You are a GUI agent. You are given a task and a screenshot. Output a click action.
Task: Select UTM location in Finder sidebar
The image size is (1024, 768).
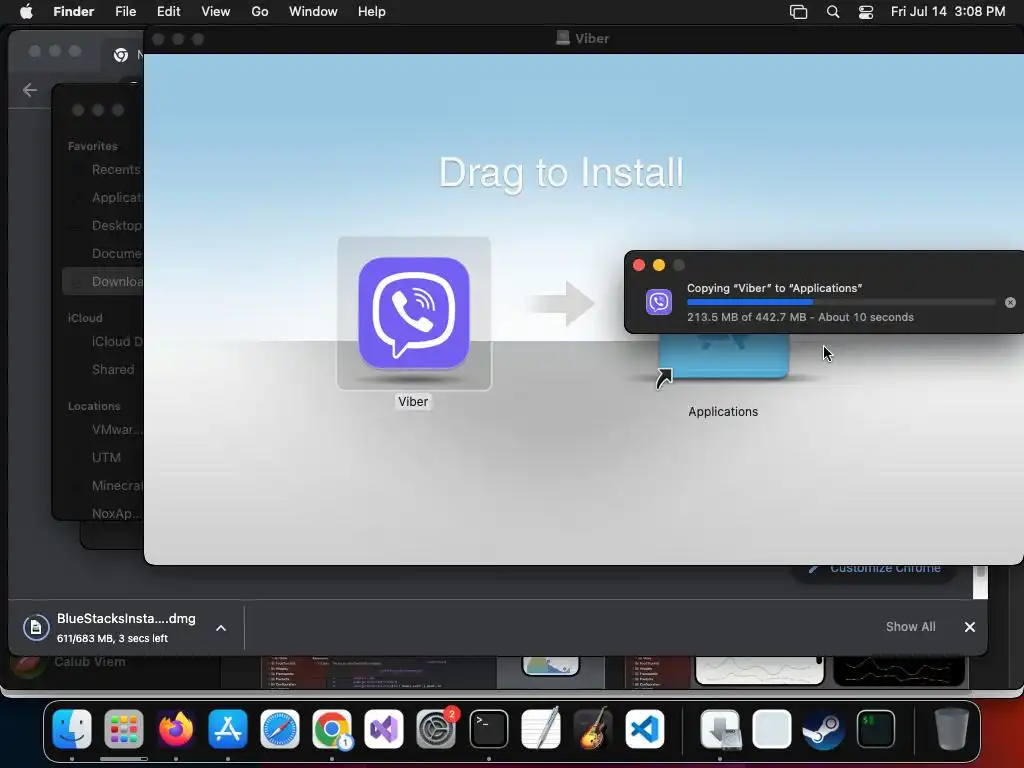tap(106, 457)
